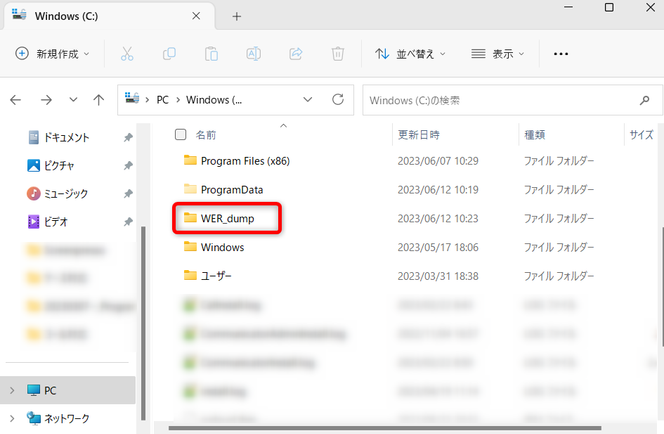Viewport: 664px width, 434px height.
Task: Click the Copy icon in toolbar
Action: 169,54
